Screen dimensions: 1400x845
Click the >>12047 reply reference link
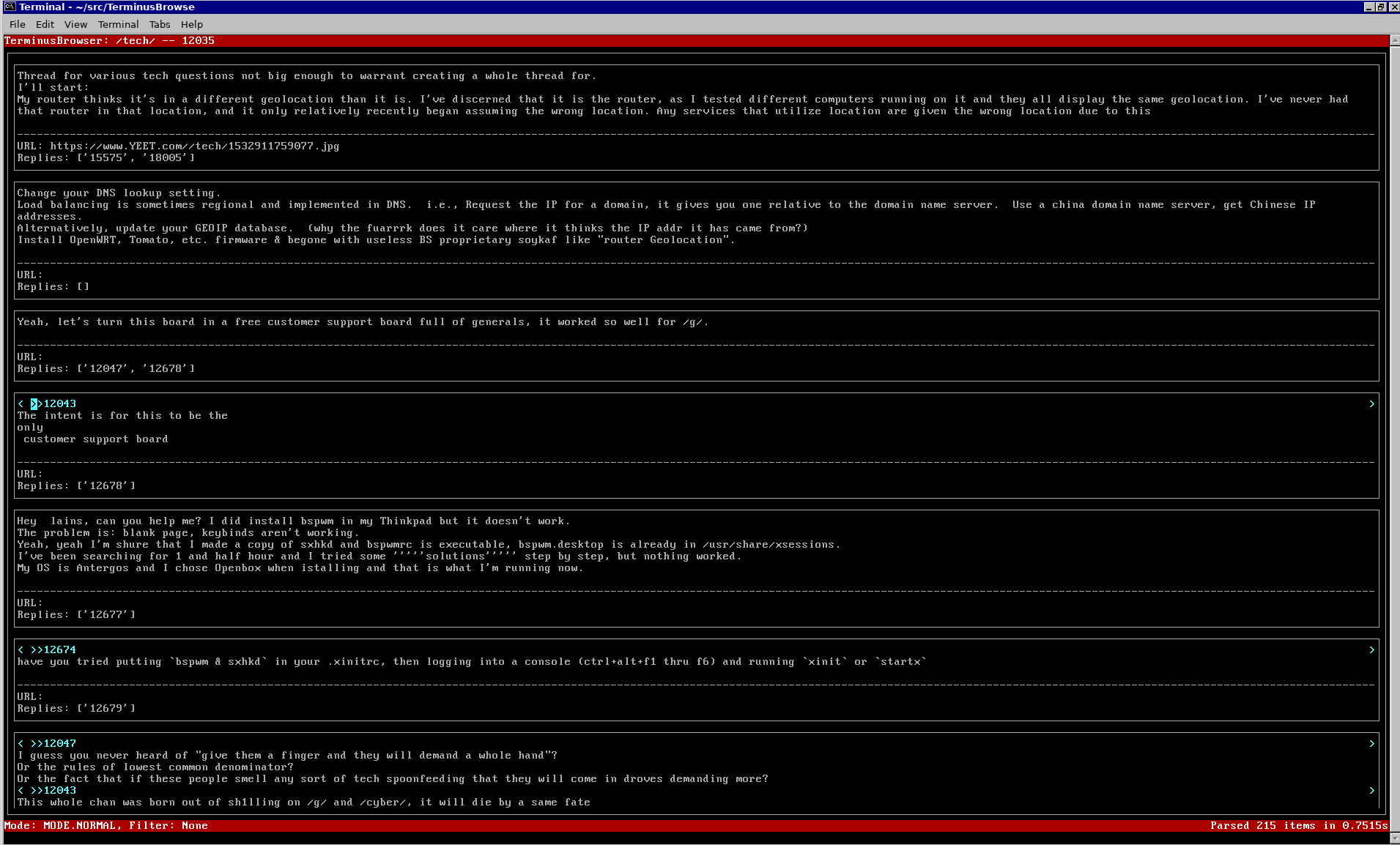53,743
